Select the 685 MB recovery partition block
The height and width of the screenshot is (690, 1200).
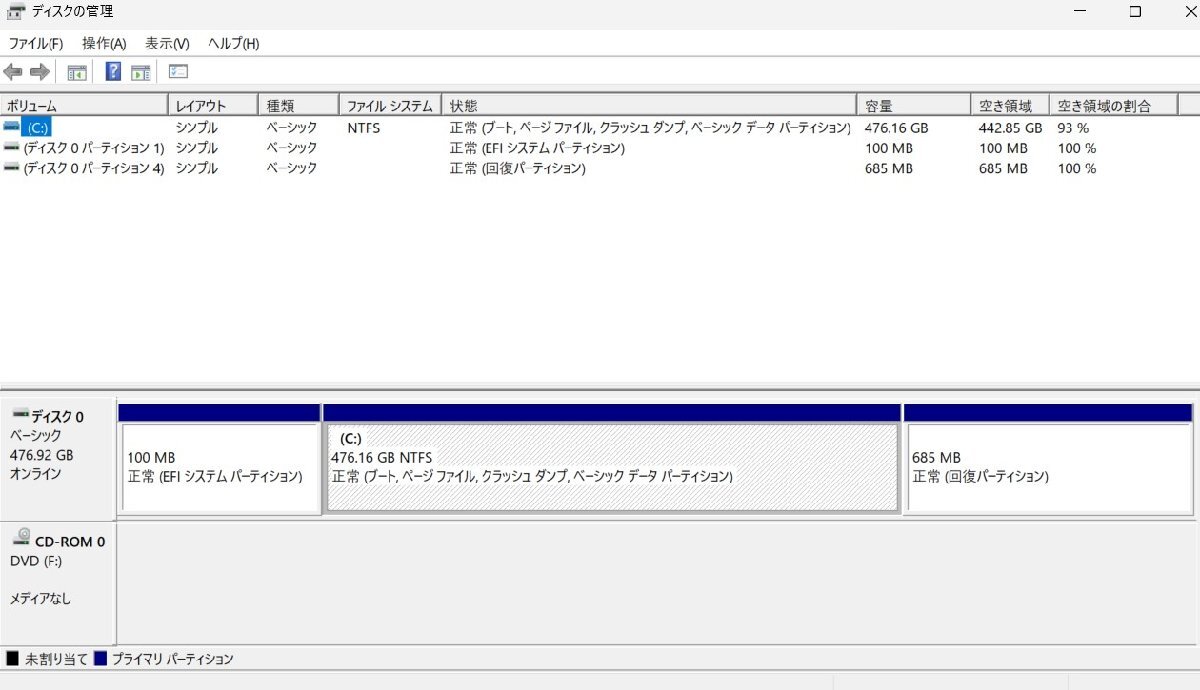coord(1049,468)
